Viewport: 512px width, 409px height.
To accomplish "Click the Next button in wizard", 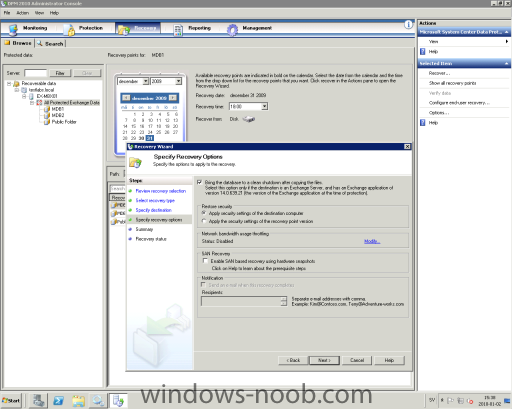I will click(x=324, y=360).
